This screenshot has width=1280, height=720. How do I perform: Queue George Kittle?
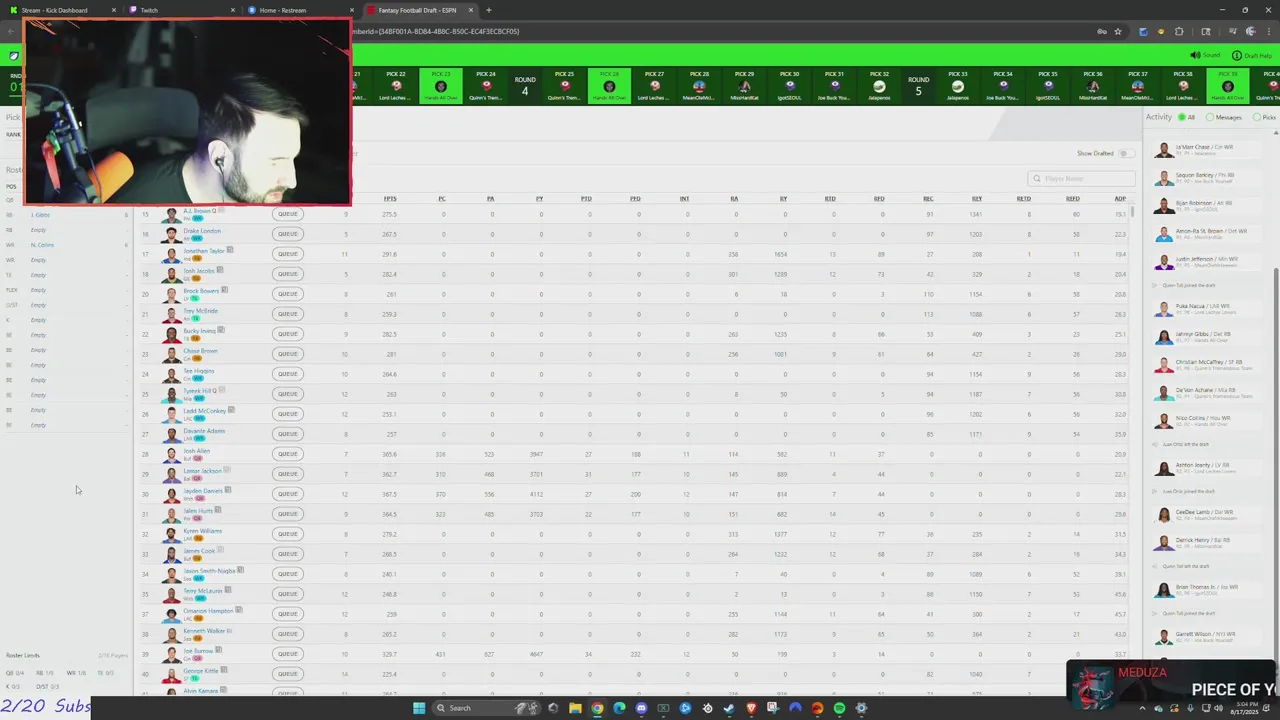tap(288, 674)
